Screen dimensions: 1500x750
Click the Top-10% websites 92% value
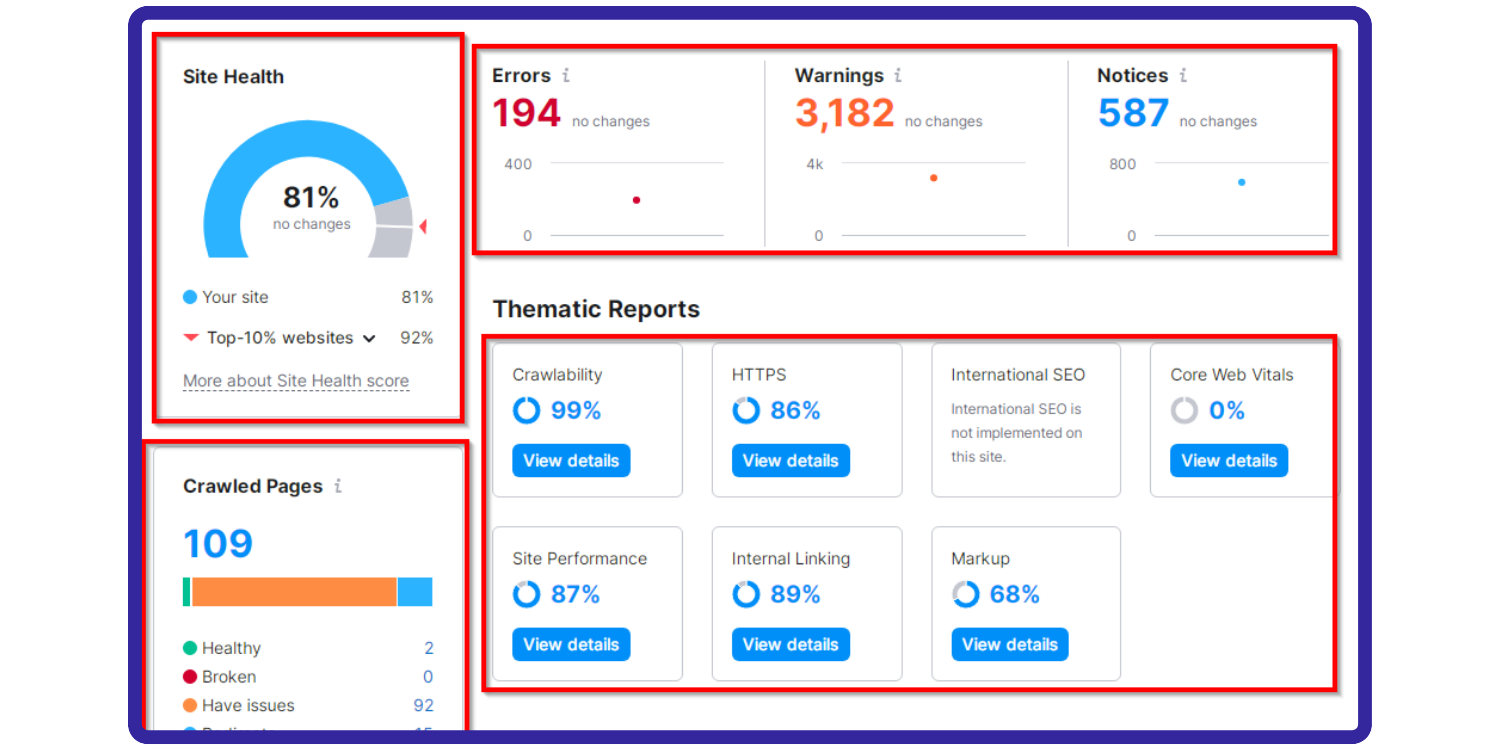[417, 338]
